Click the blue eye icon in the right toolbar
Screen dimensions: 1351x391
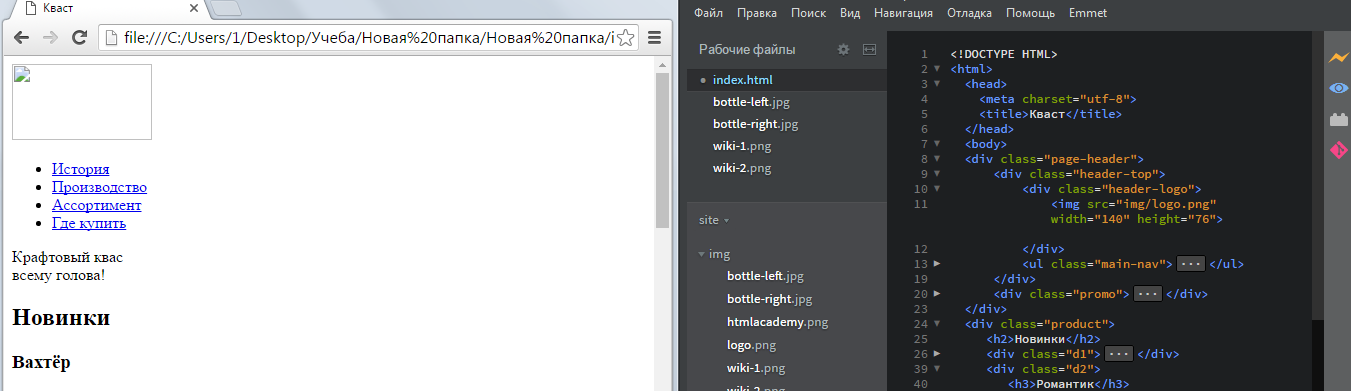pos(1338,88)
